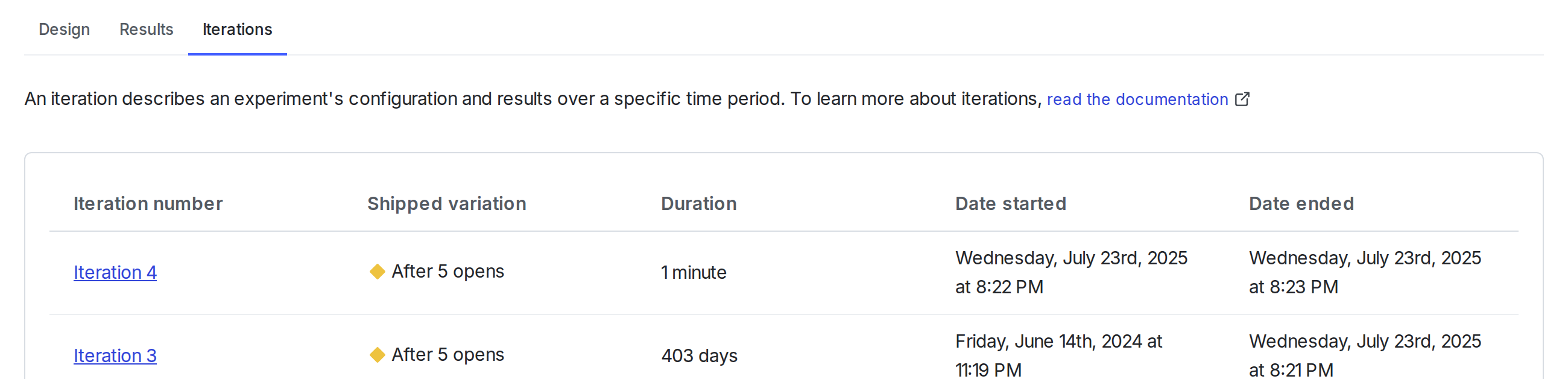The image size is (1568, 379).
Task: Open Iteration 3 details
Action: click(115, 355)
